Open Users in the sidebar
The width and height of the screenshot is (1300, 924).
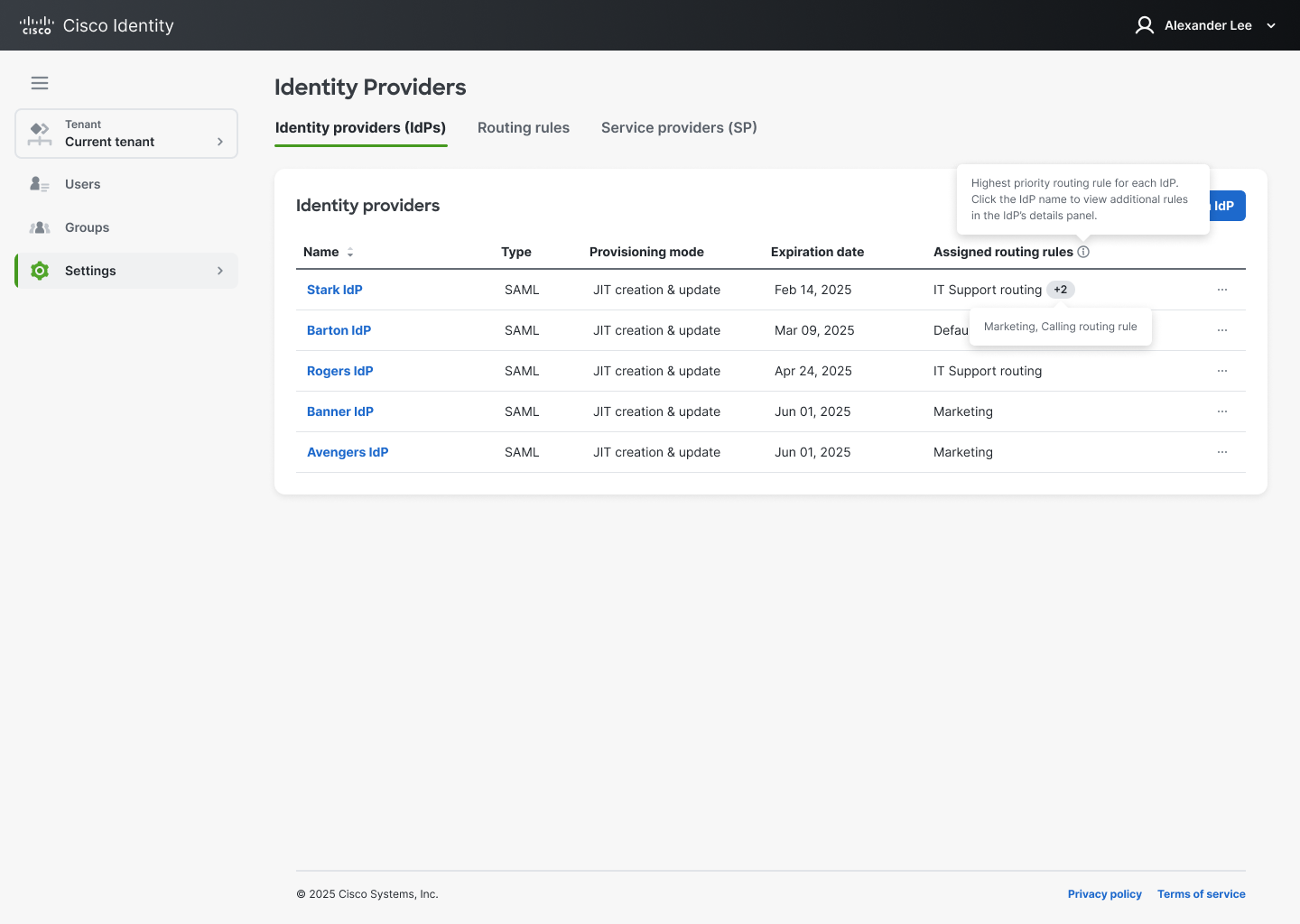coord(126,184)
